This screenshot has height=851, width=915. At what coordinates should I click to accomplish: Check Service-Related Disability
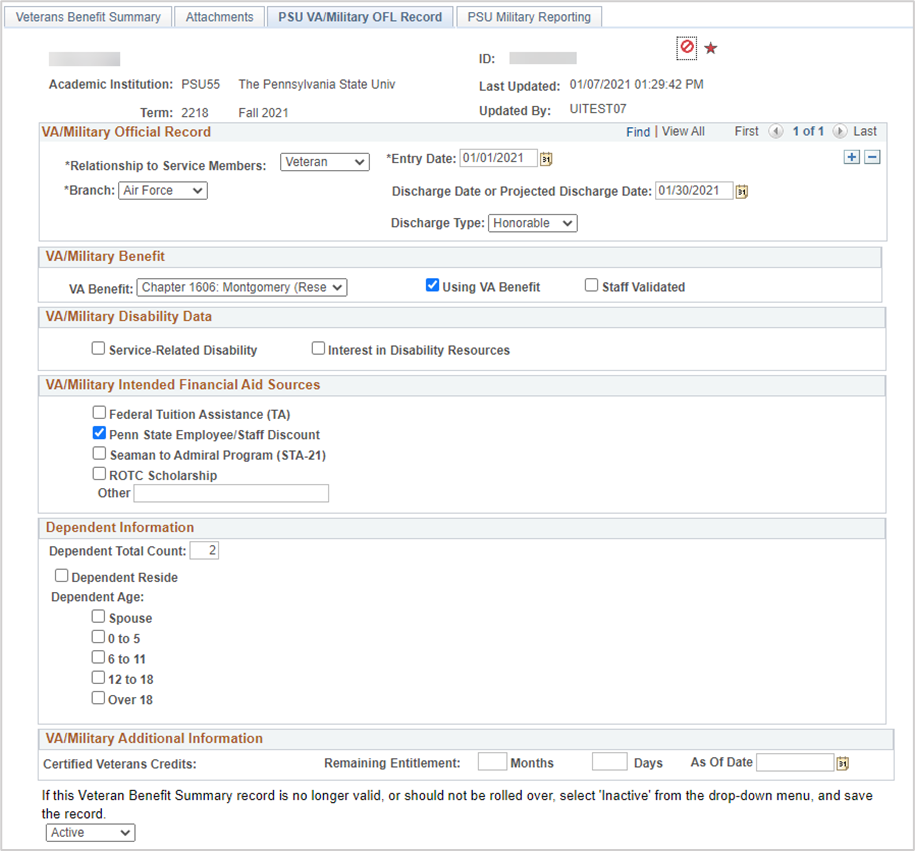[x=98, y=347]
